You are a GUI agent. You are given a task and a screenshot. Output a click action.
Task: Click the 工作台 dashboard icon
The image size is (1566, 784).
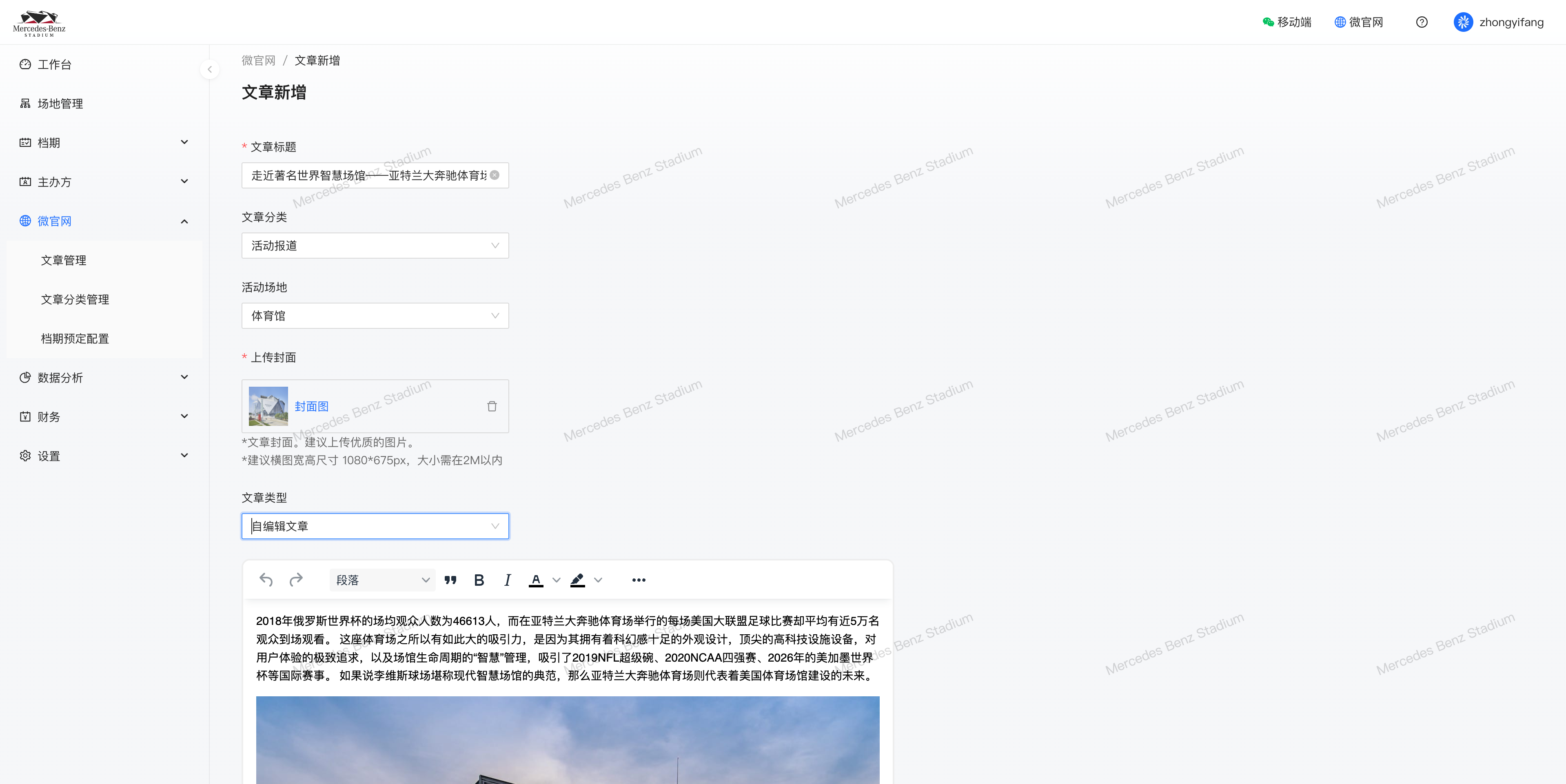(25, 64)
